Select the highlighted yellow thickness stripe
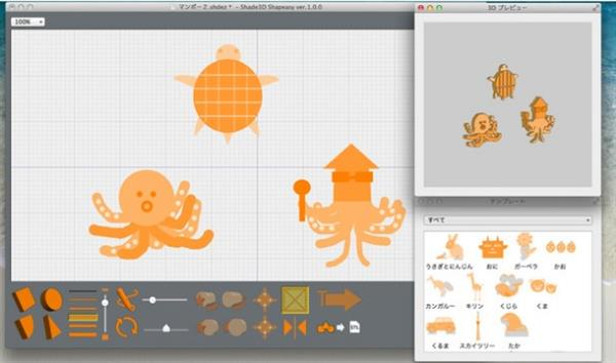This screenshot has width=616, height=363. [x=83, y=317]
